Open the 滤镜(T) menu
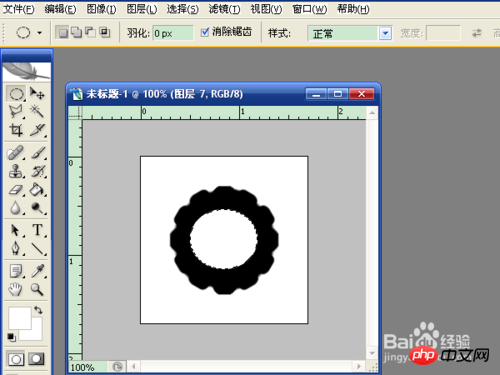500x375 pixels. pyautogui.click(x=224, y=9)
